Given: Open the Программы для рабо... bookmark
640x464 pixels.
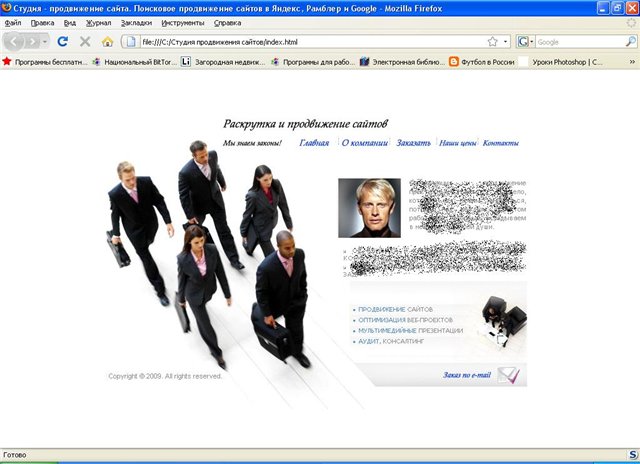Looking at the screenshot, I should click(313, 62).
